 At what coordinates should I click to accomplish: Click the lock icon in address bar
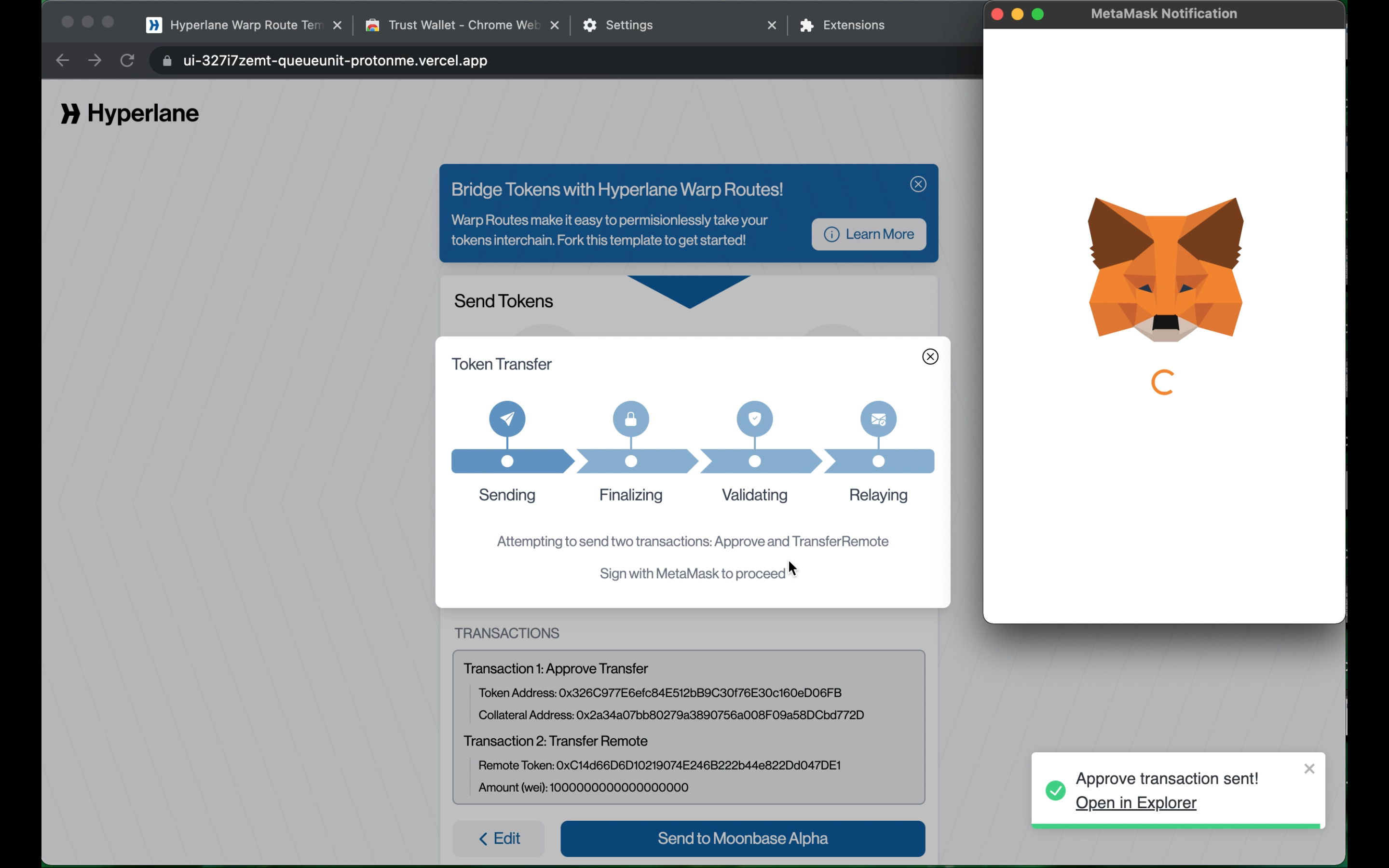pyautogui.click(x=167, y=61)
